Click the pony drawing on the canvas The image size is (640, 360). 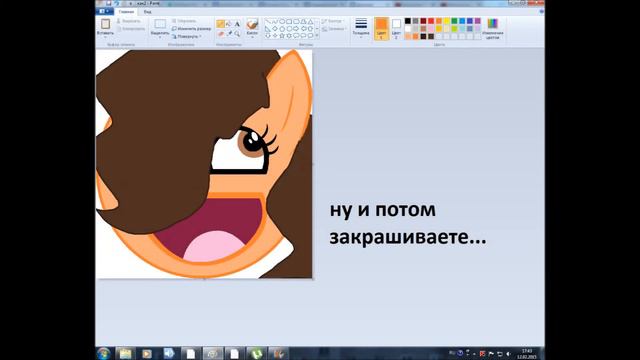coord(204,164)
